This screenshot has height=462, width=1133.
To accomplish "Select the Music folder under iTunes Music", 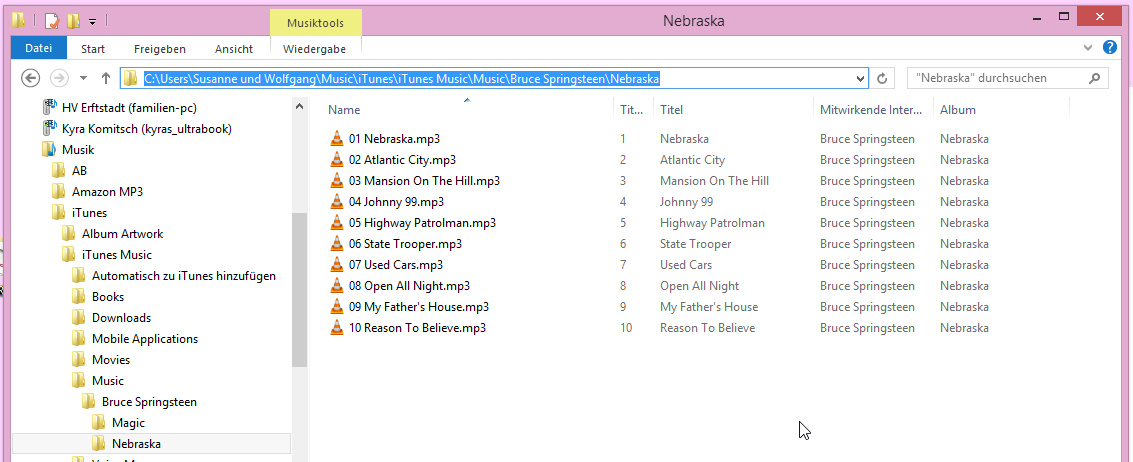I will pyautogui.click(x=108, y=380).
